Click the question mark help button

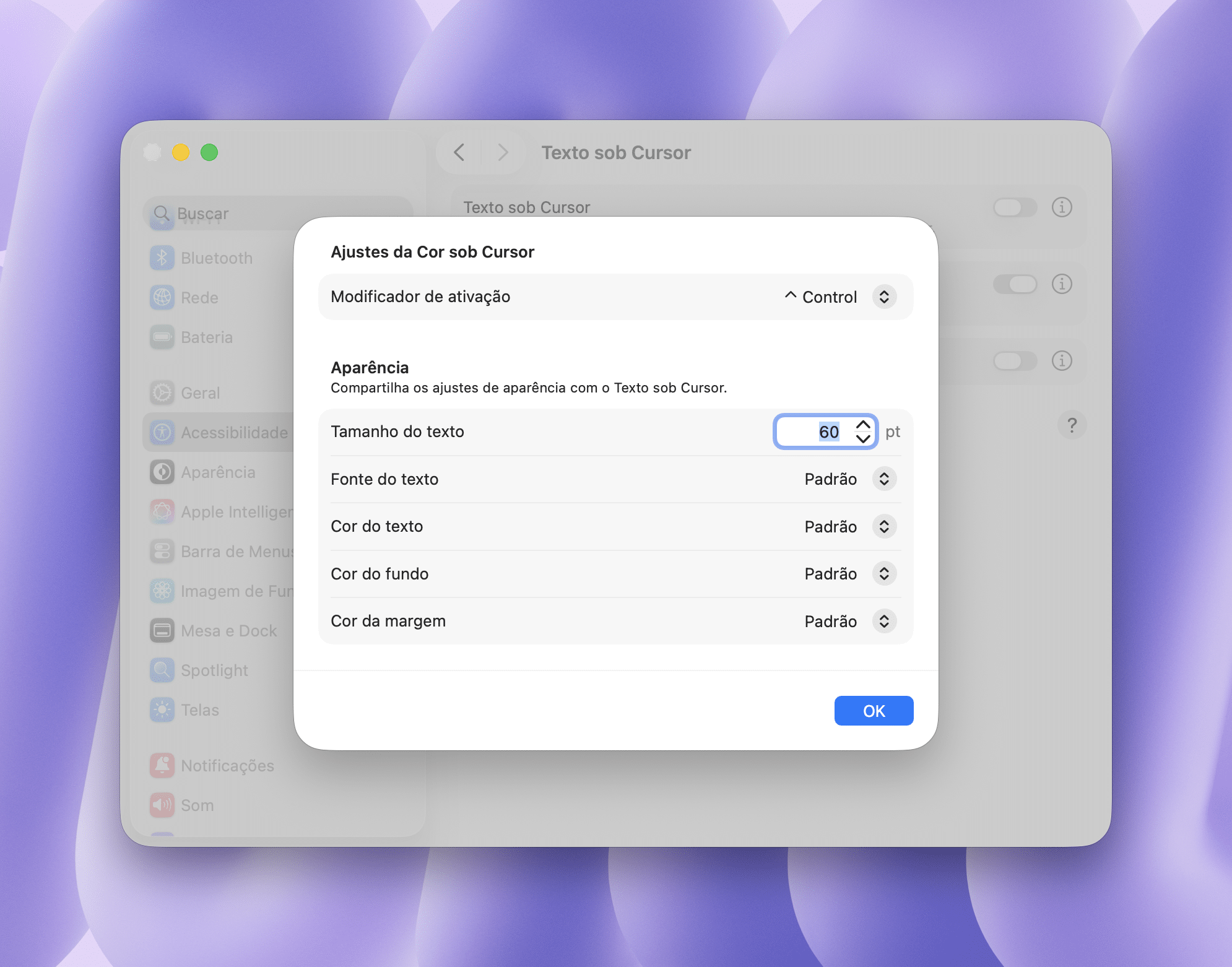point(1072,425)
